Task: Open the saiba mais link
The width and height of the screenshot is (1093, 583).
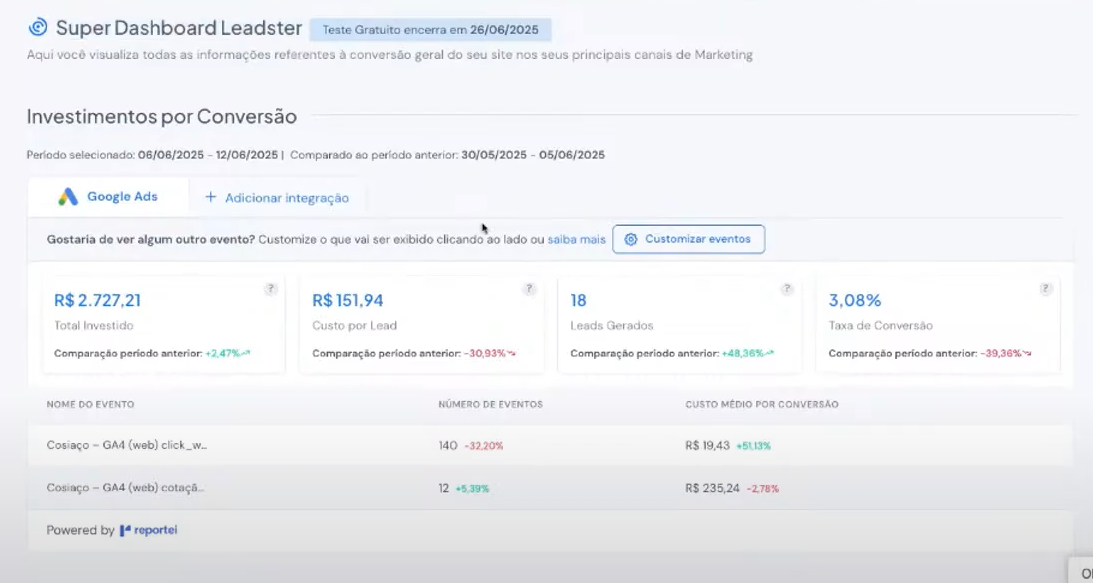Action: click(576, 239)
